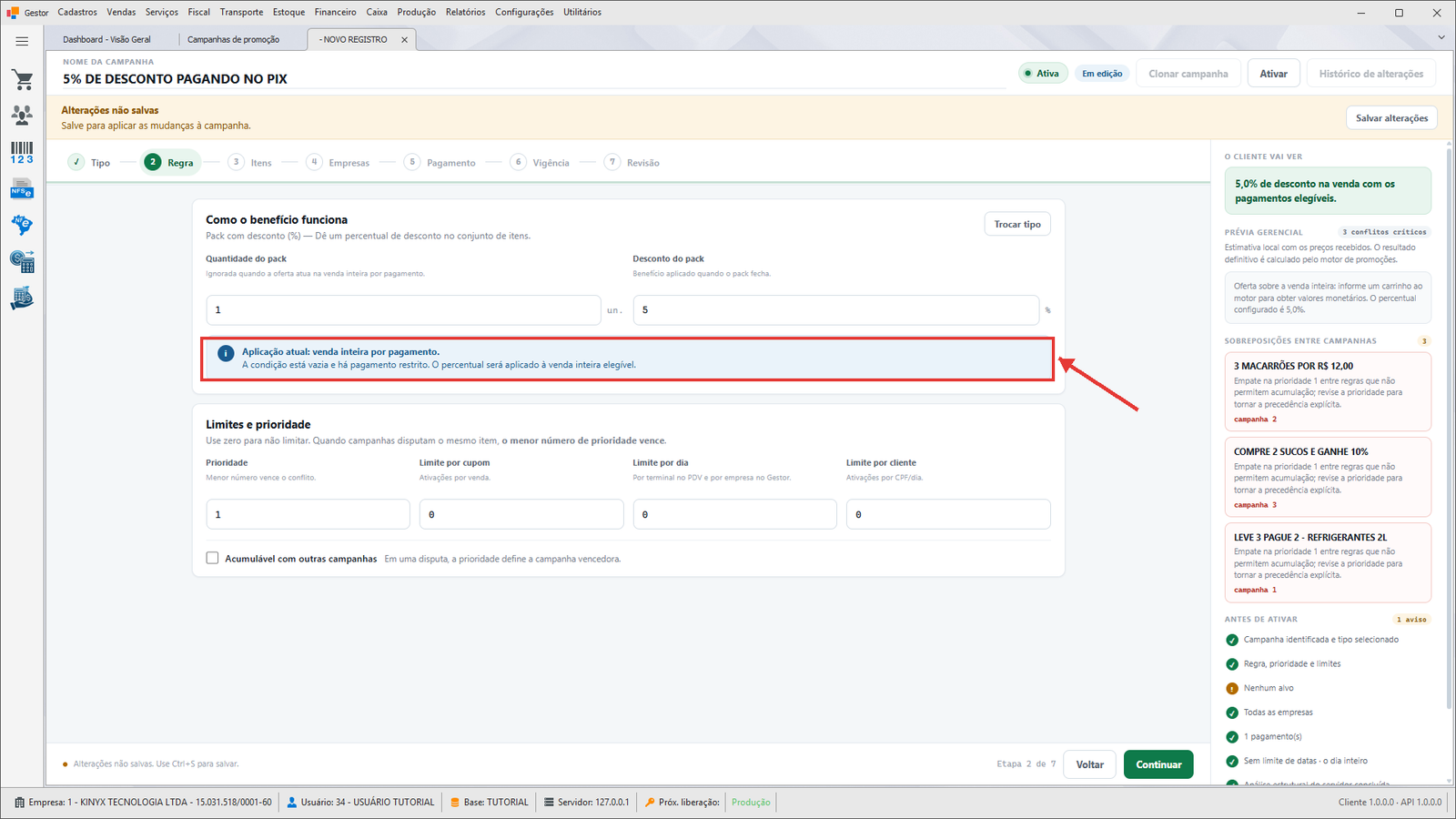Screen dimensions: 1456x819
Task: Open Histórico de alterações
Action: coord(1371,74)
